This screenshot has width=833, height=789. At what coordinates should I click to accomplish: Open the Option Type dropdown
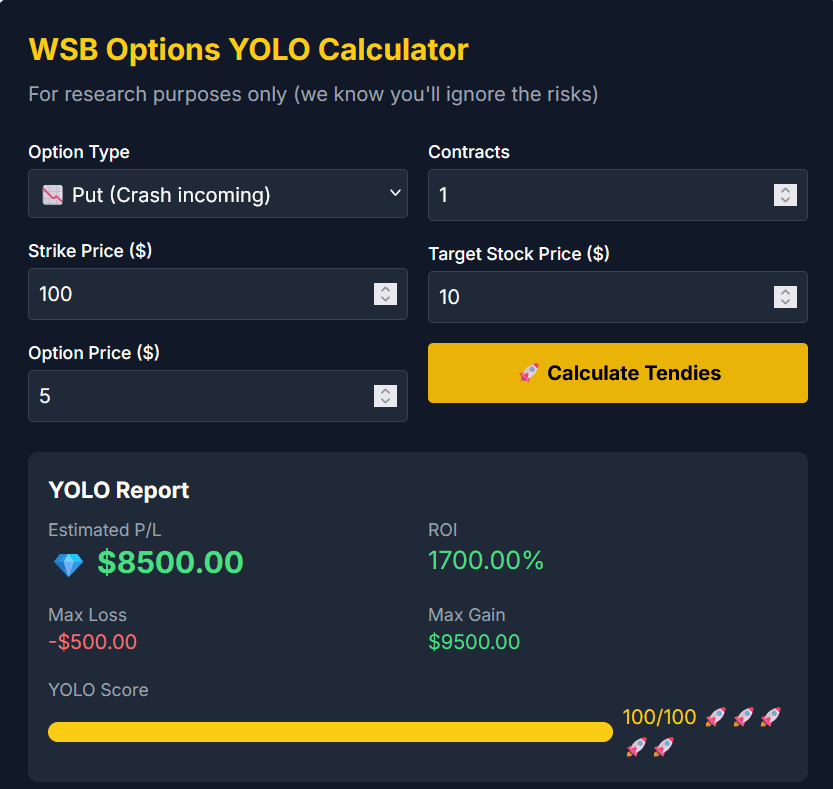(x=217, y=194)
